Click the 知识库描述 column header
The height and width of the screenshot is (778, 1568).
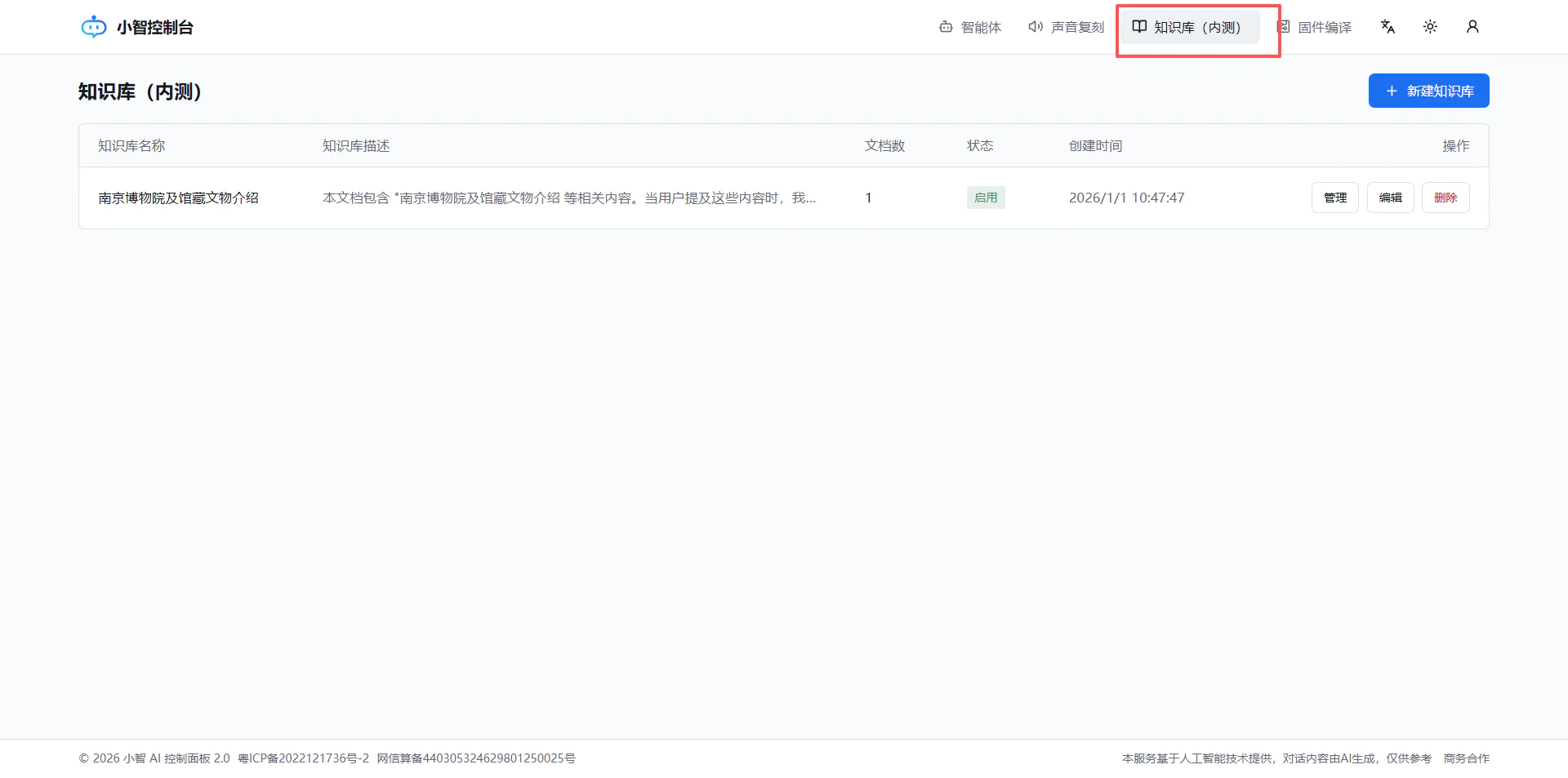[x=356, y=145]
